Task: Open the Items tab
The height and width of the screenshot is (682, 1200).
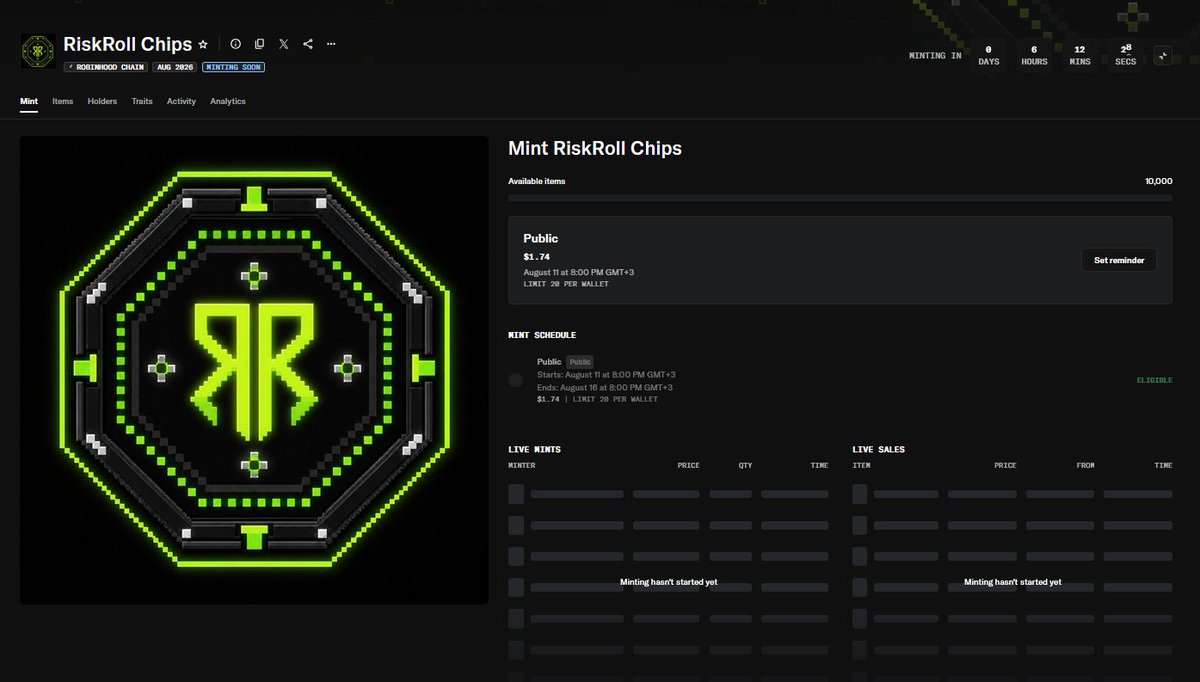Action: 62,101
